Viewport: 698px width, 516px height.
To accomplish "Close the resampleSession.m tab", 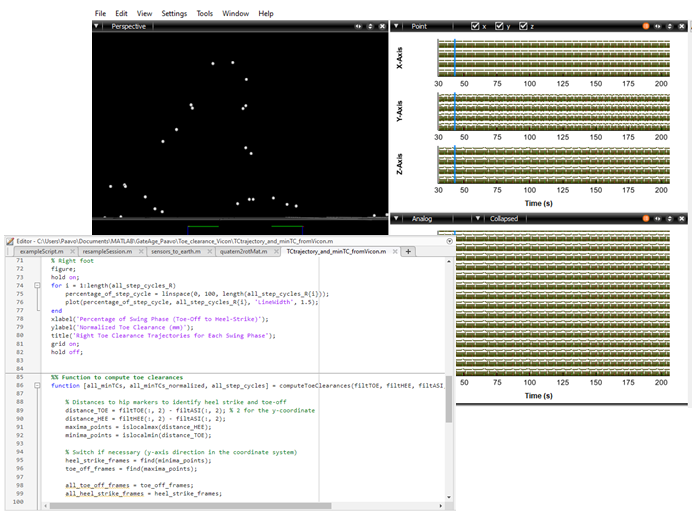I will click(141, 252).
